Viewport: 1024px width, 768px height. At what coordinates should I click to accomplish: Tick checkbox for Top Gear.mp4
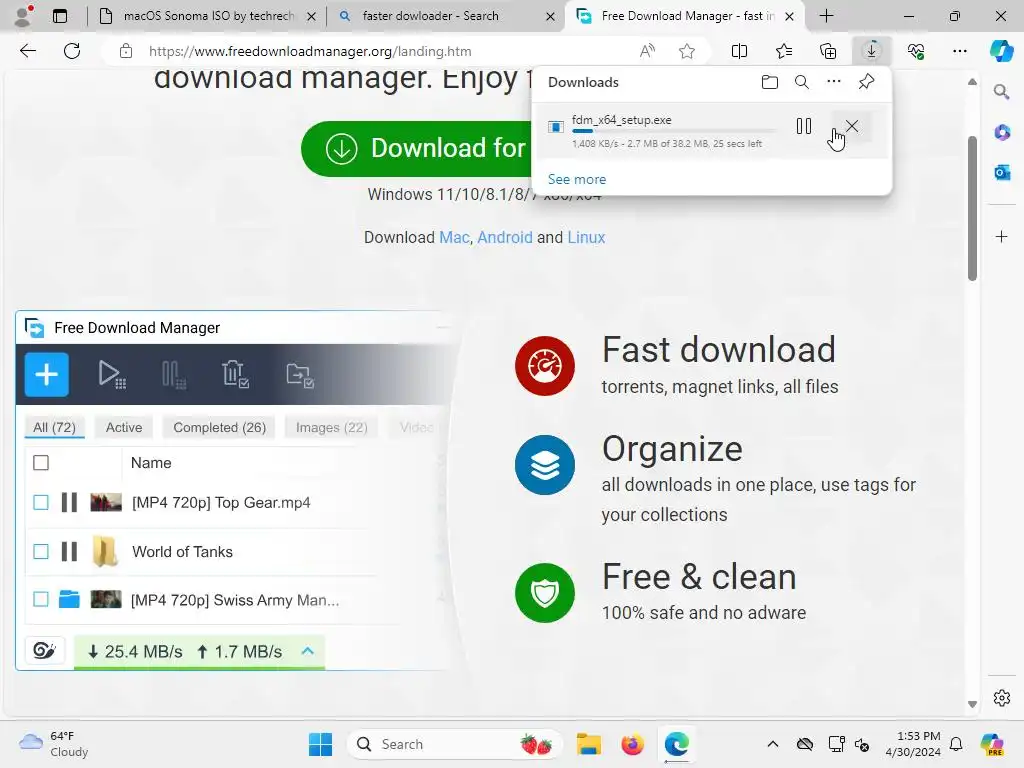tap(41, 502)
